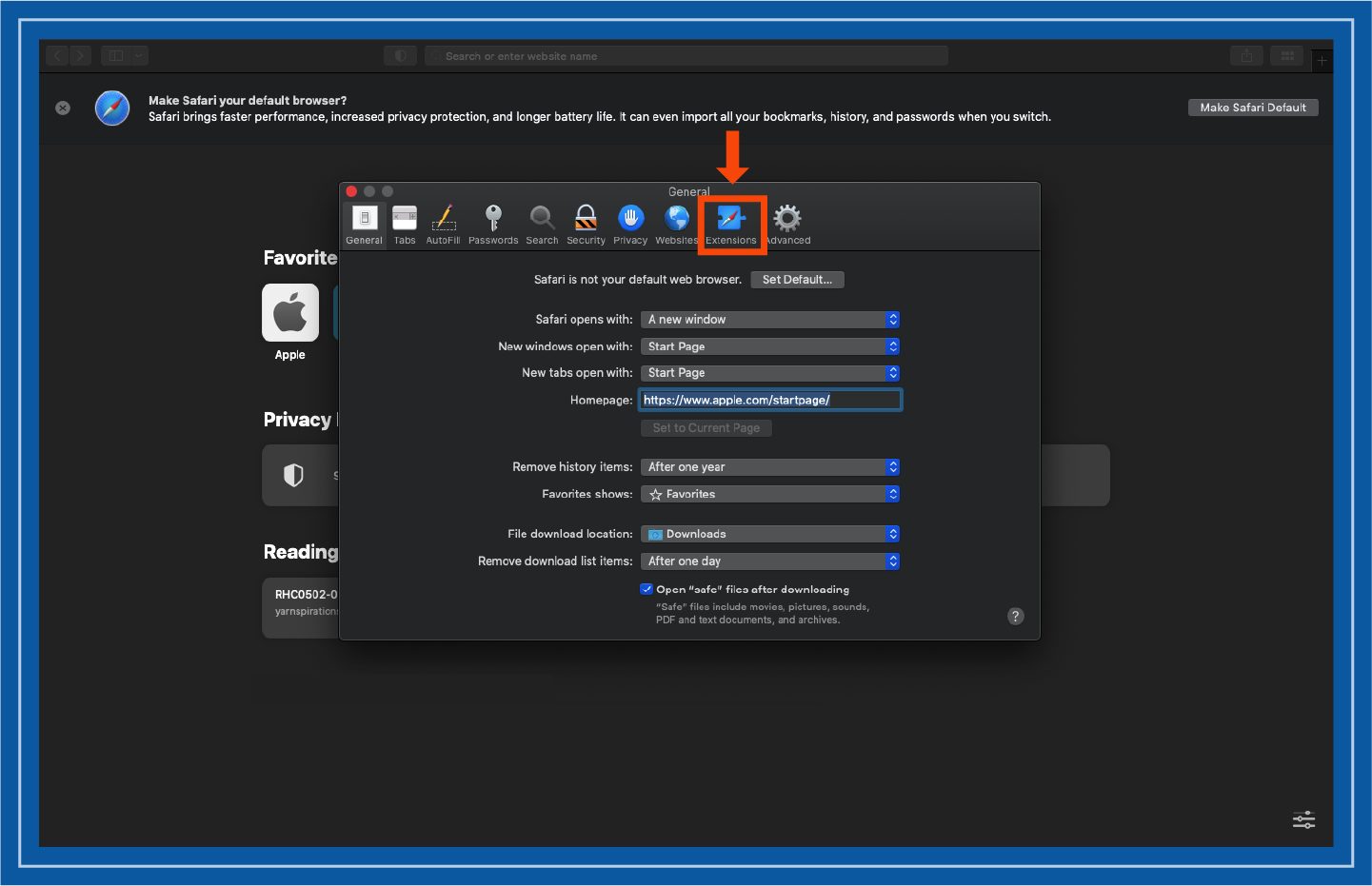The width and height of the screenshot is (1372, 886).
Task: Open the Passwords preferences pane
Action: 493,225
